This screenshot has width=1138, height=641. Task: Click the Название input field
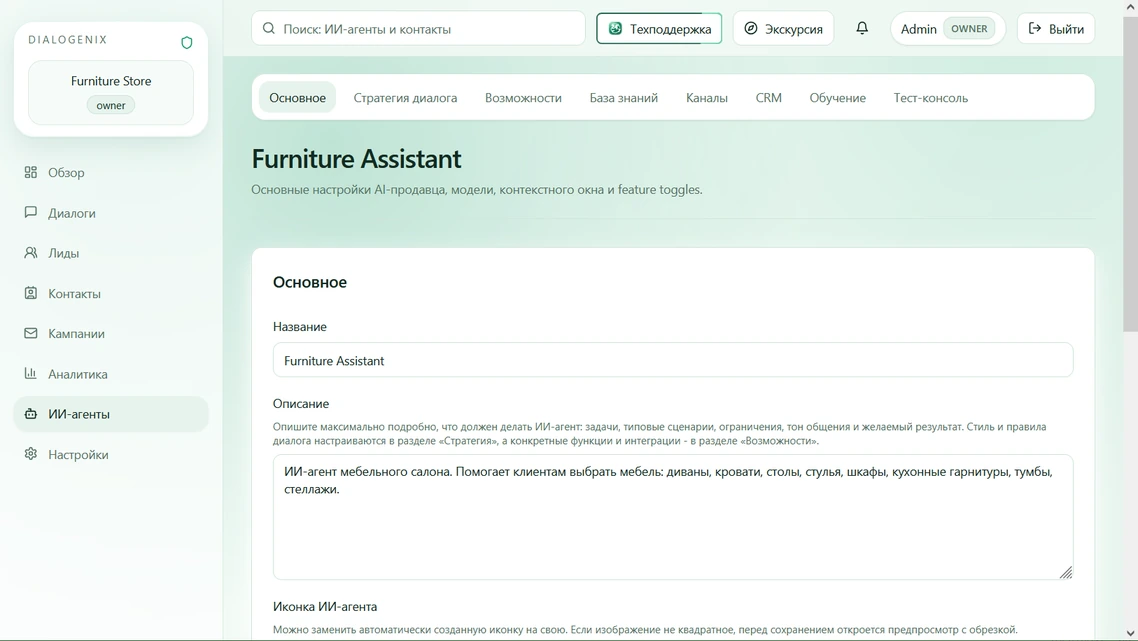click(673, 360)
